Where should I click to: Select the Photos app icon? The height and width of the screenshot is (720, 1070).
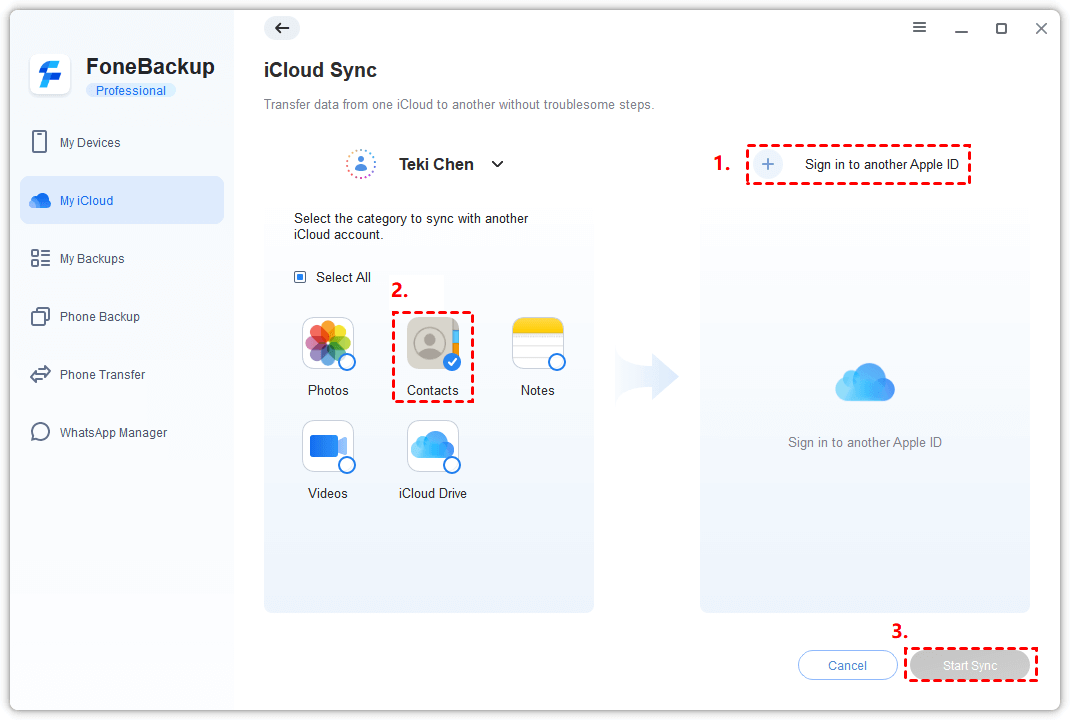(328, 343)
